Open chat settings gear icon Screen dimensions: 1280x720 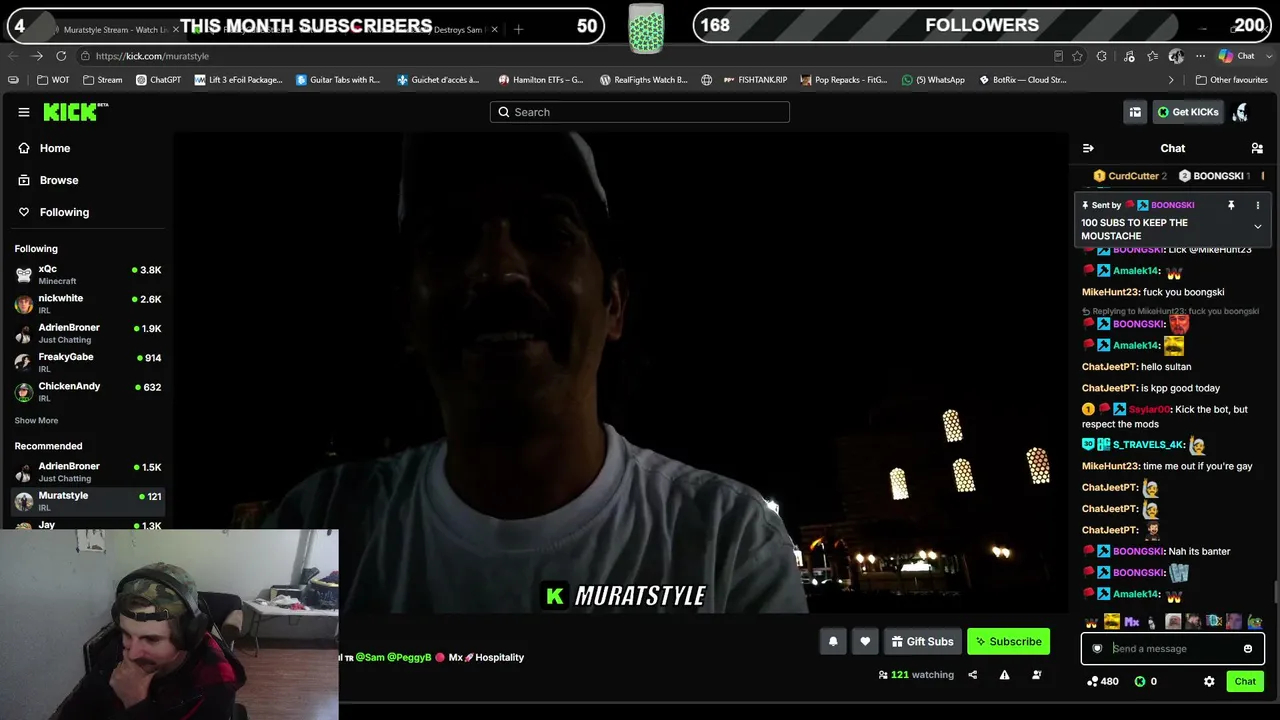tap(1209, 682)
